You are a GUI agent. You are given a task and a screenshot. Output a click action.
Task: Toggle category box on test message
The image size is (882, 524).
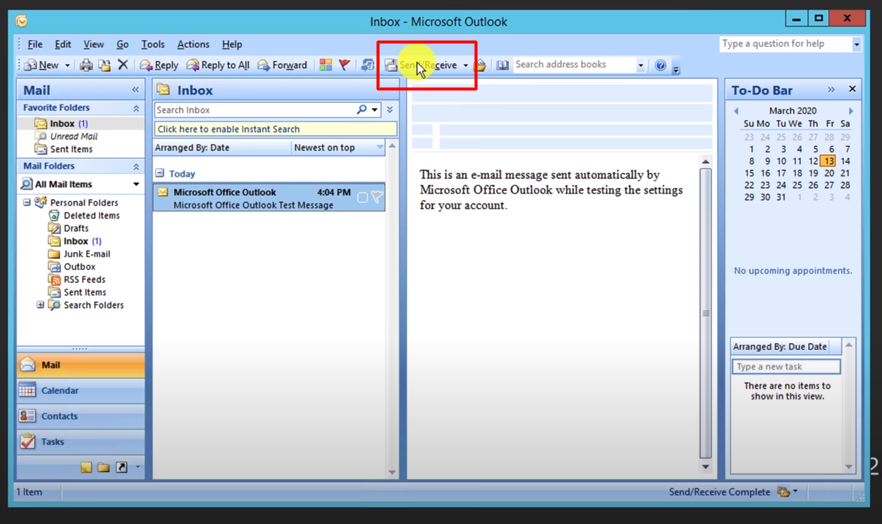click(363, 197)
